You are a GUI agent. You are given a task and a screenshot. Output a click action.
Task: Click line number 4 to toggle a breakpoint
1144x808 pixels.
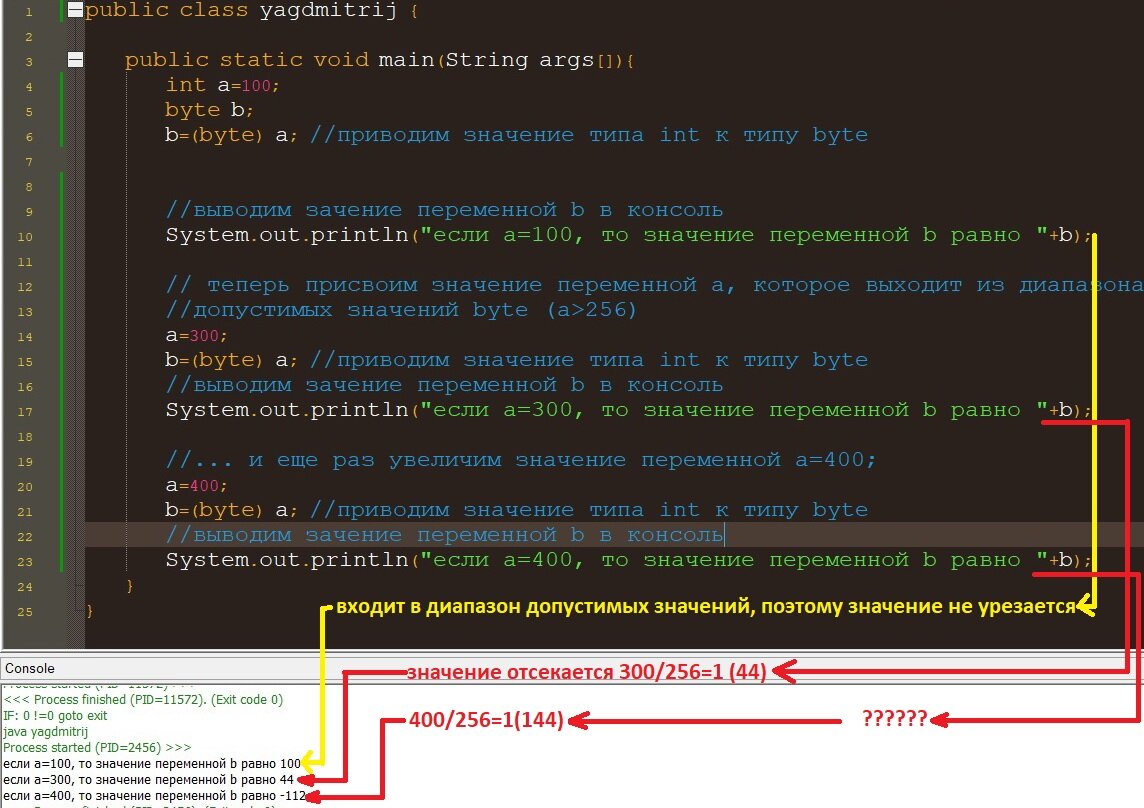click(28, 87)
